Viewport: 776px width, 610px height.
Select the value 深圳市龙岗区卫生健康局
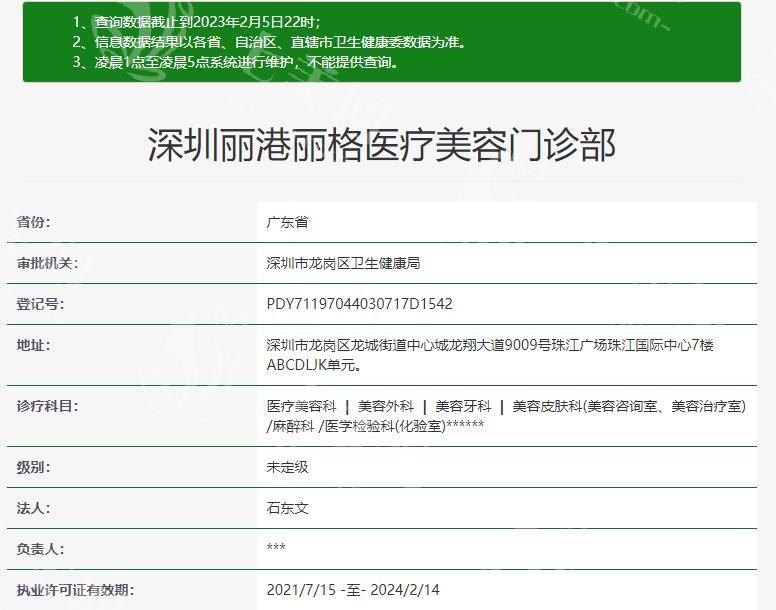343,263
